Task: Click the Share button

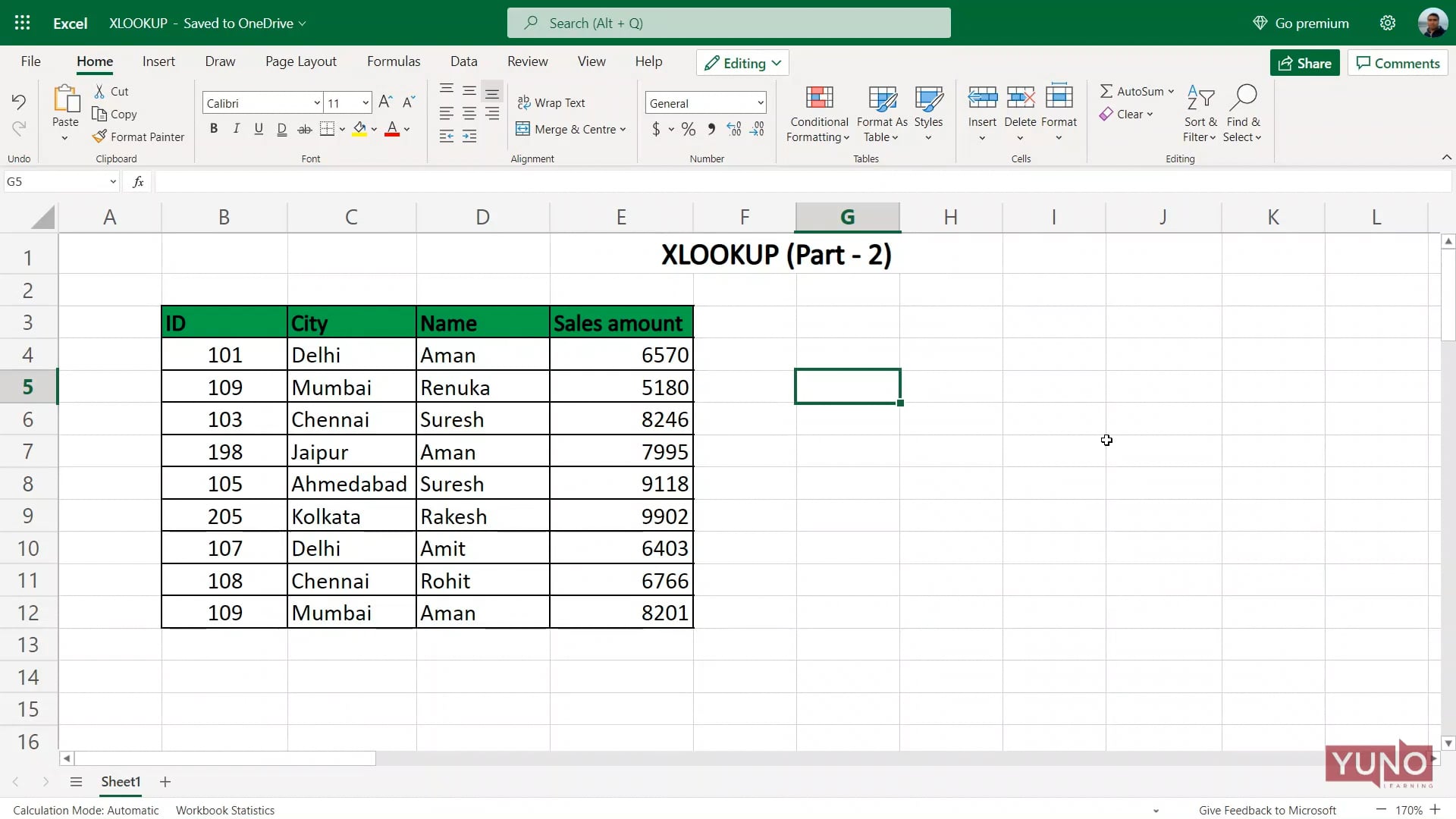Action: click(1305, 62)
